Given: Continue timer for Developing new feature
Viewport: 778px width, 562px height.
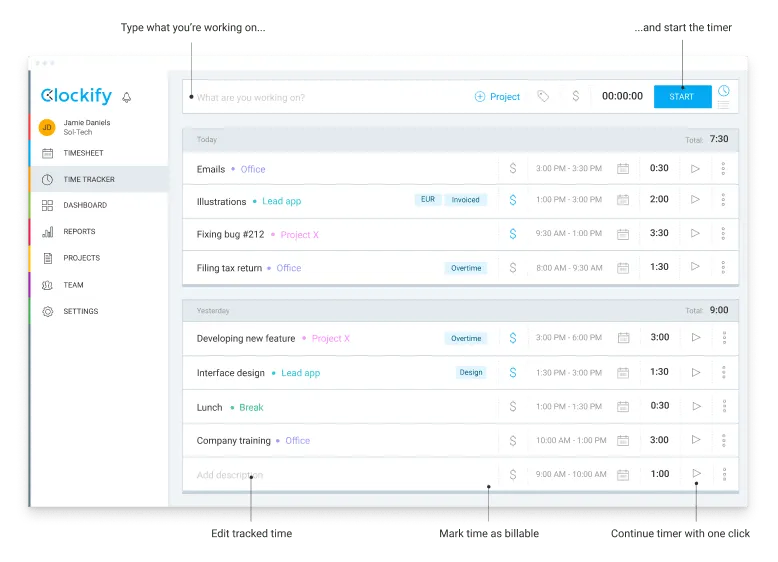Looking at the screenshot, I should pos(696,337).
